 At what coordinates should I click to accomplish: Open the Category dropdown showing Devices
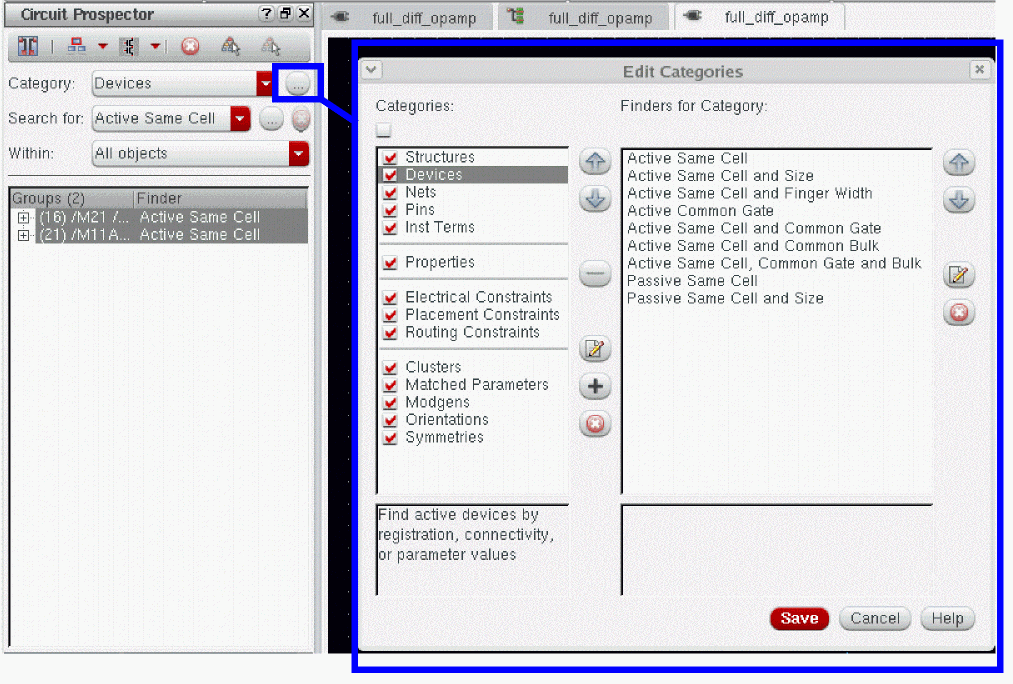coord(183,83)
